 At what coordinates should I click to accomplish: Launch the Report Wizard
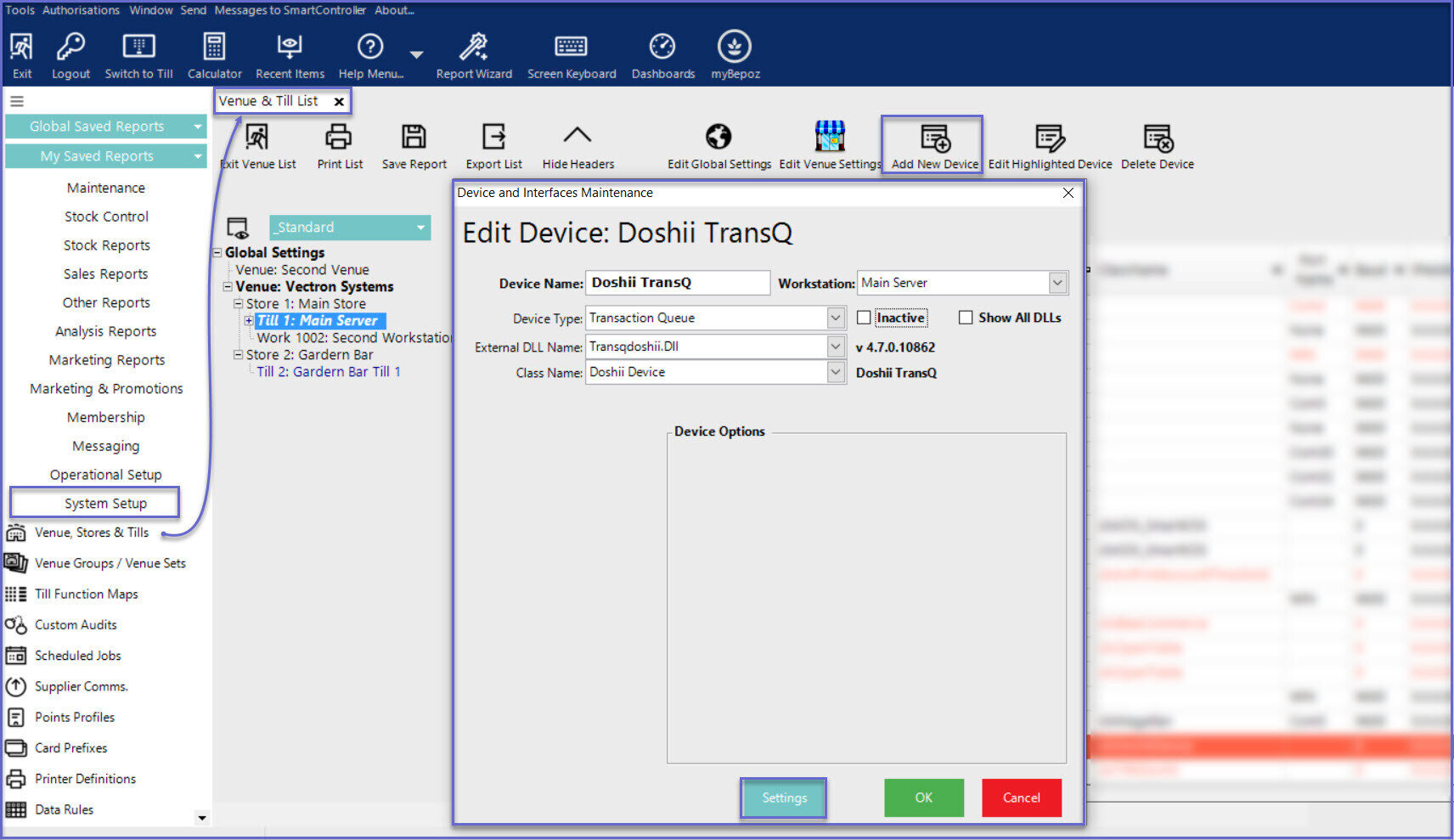(x=474, y=55)
